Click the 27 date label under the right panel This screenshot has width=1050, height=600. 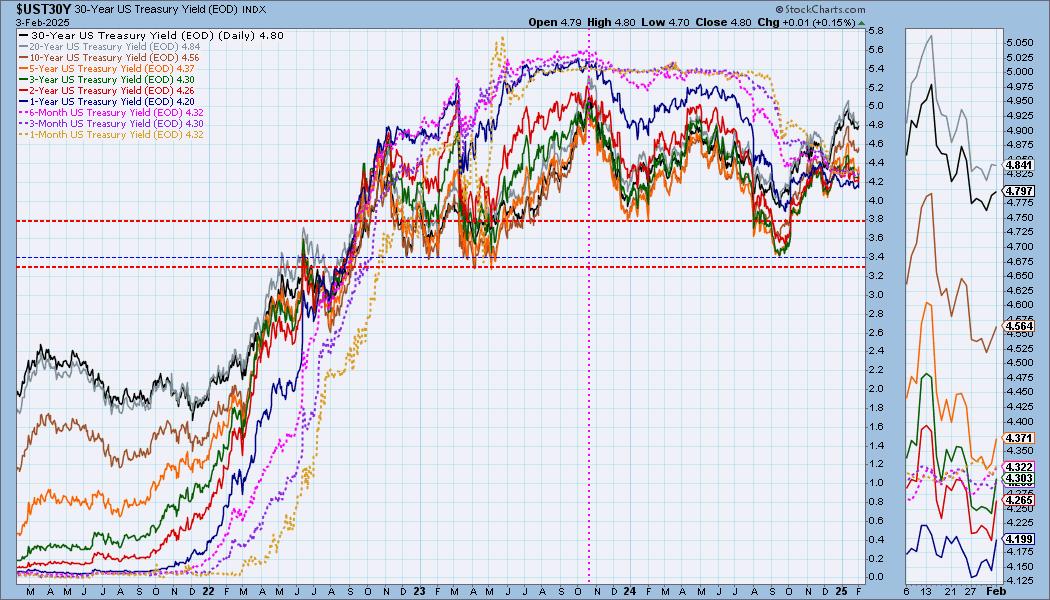971,591
